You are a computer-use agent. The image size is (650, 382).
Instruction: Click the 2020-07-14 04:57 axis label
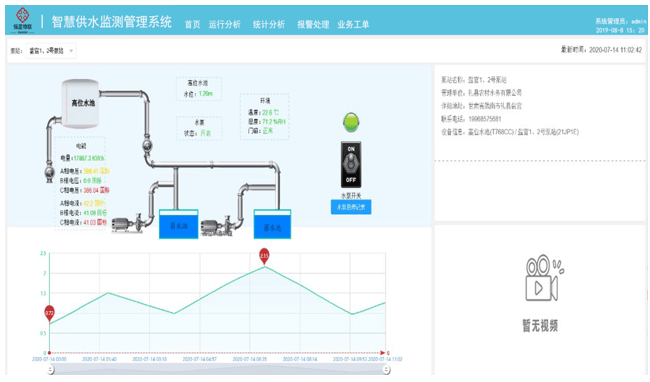click(x=200, y=359)
